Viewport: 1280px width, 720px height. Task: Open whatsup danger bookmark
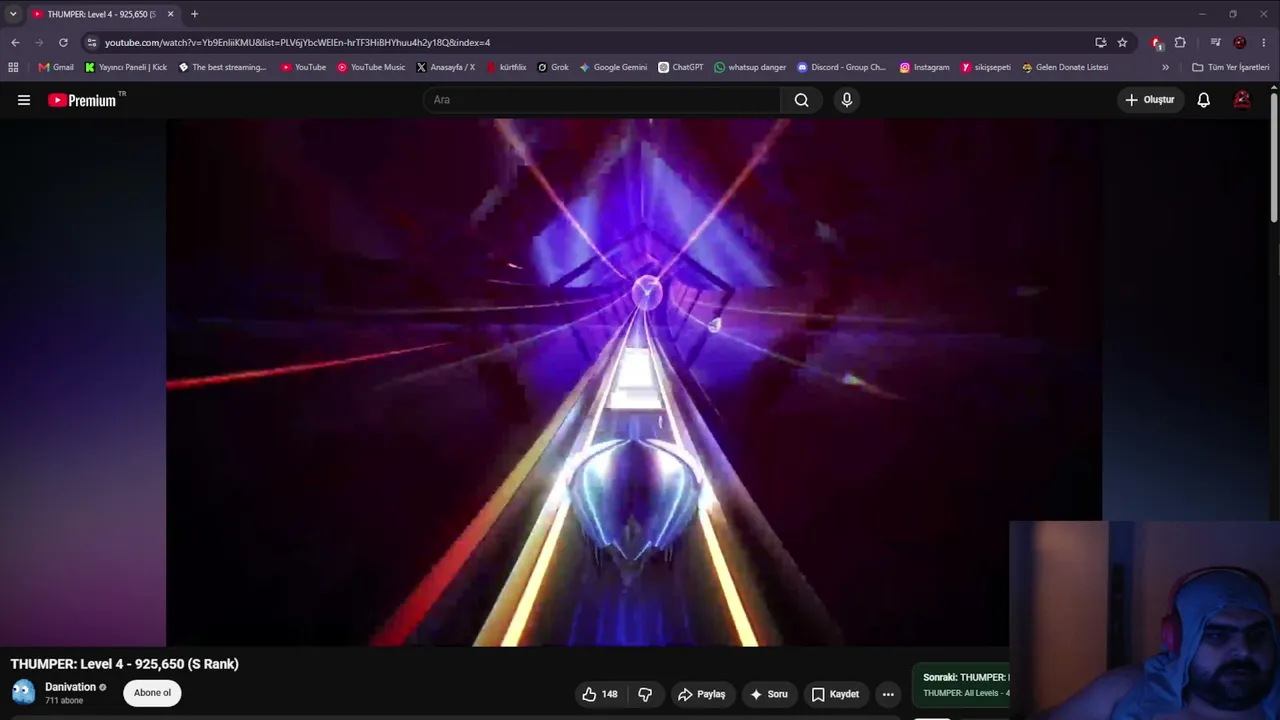[750, 67]
